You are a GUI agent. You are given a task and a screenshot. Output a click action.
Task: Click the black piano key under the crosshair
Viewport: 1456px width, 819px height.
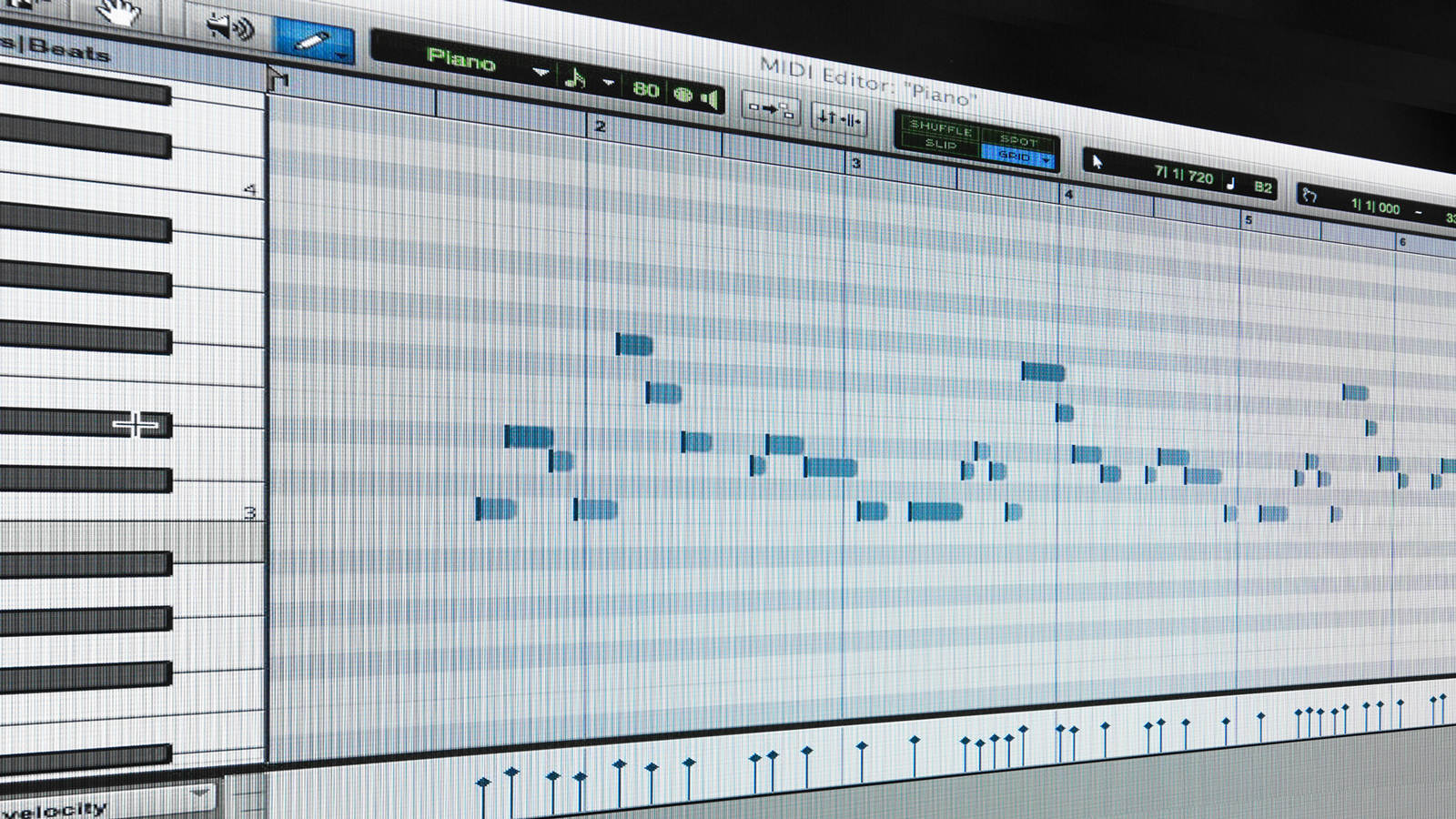86,423
